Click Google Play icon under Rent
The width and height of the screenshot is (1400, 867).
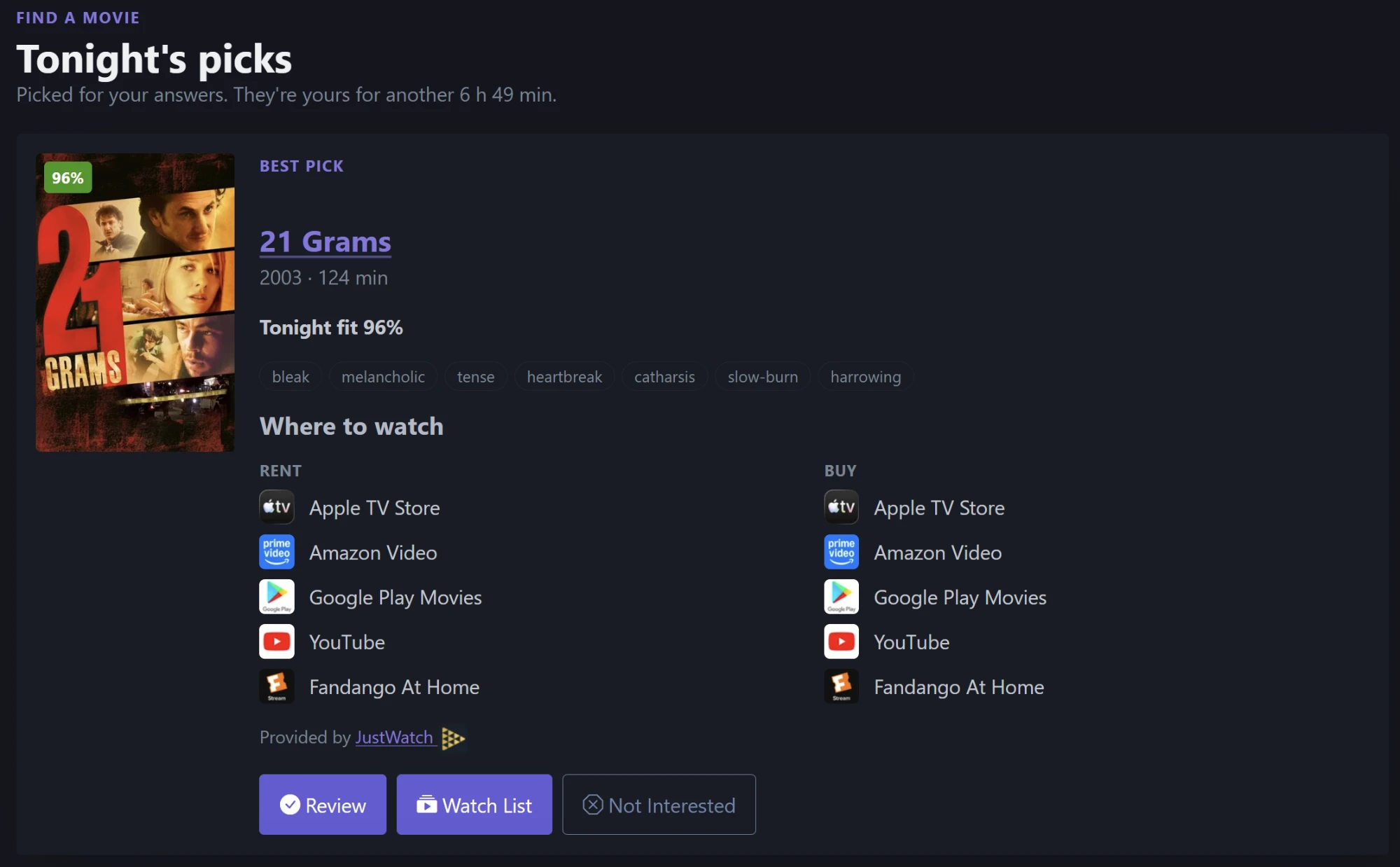click(x=276, y=597)
